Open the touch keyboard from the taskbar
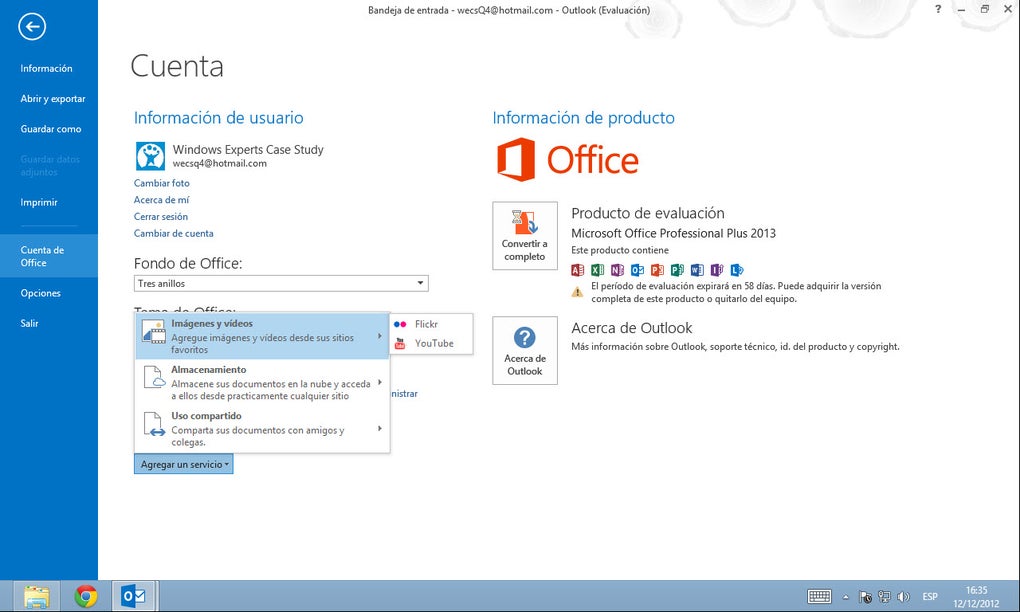 [819, 596]
